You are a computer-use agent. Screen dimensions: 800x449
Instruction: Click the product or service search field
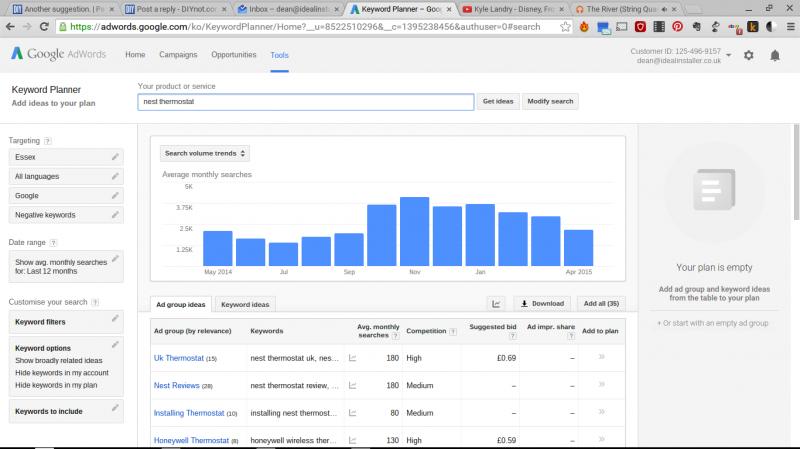[305, 101]
